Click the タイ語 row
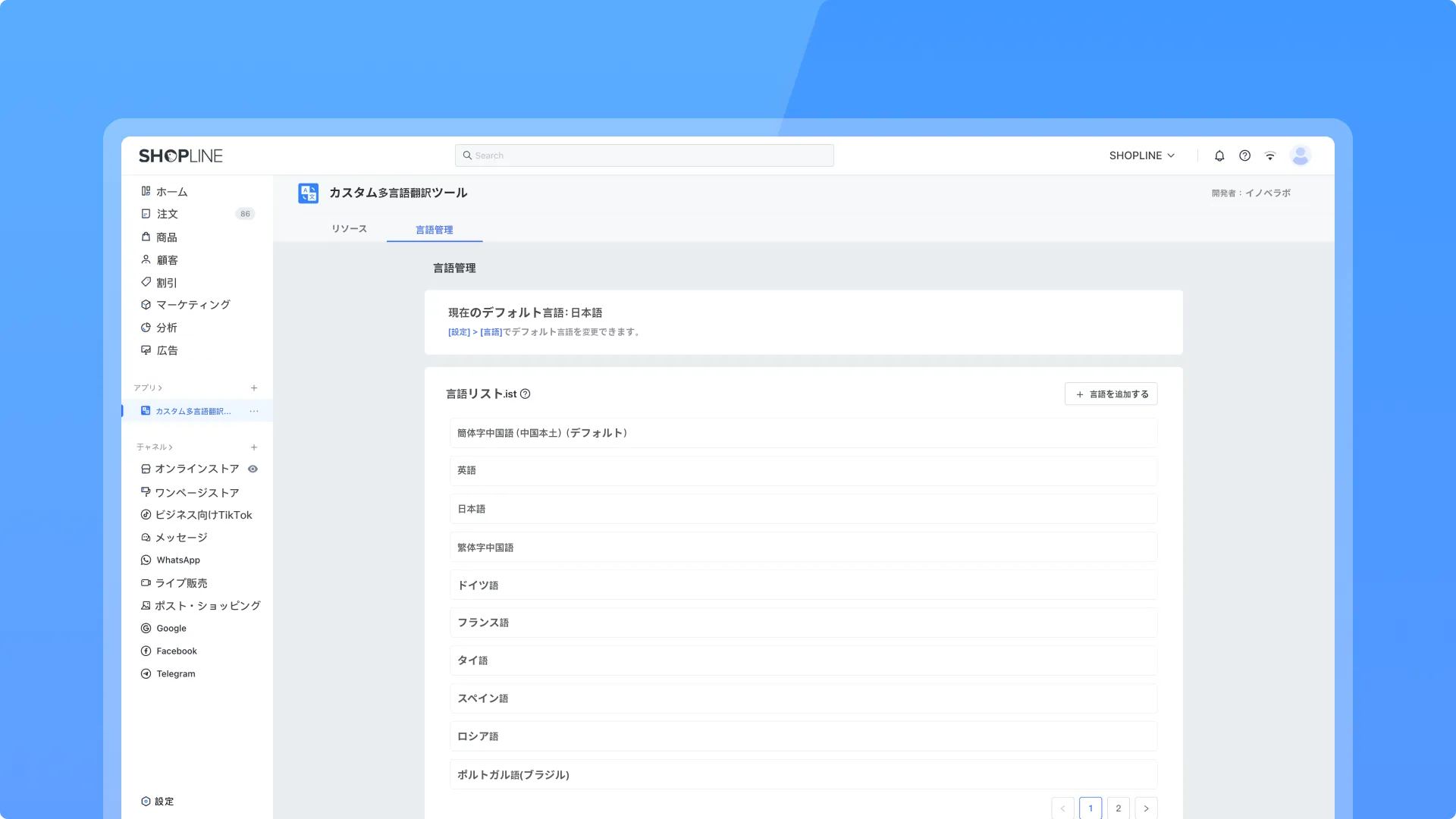This screenshot has height=819, width=1456. pyautogui.click(x=804, y=661)
